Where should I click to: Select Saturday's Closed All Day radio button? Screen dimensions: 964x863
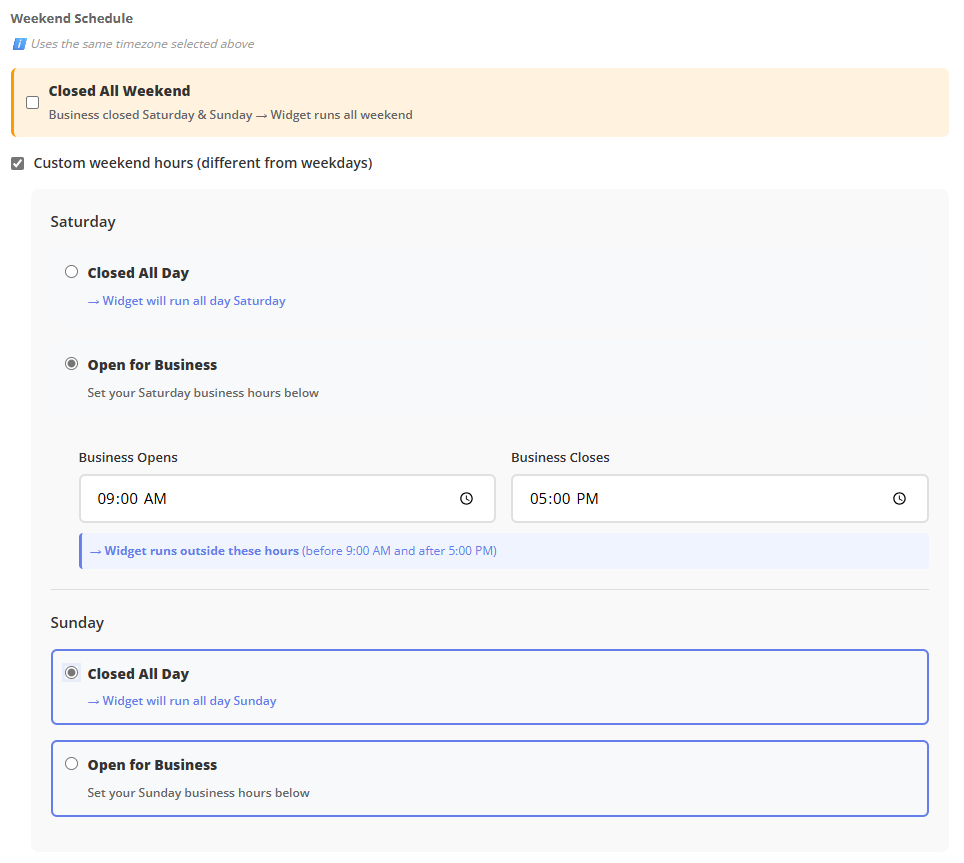[71, 272]
